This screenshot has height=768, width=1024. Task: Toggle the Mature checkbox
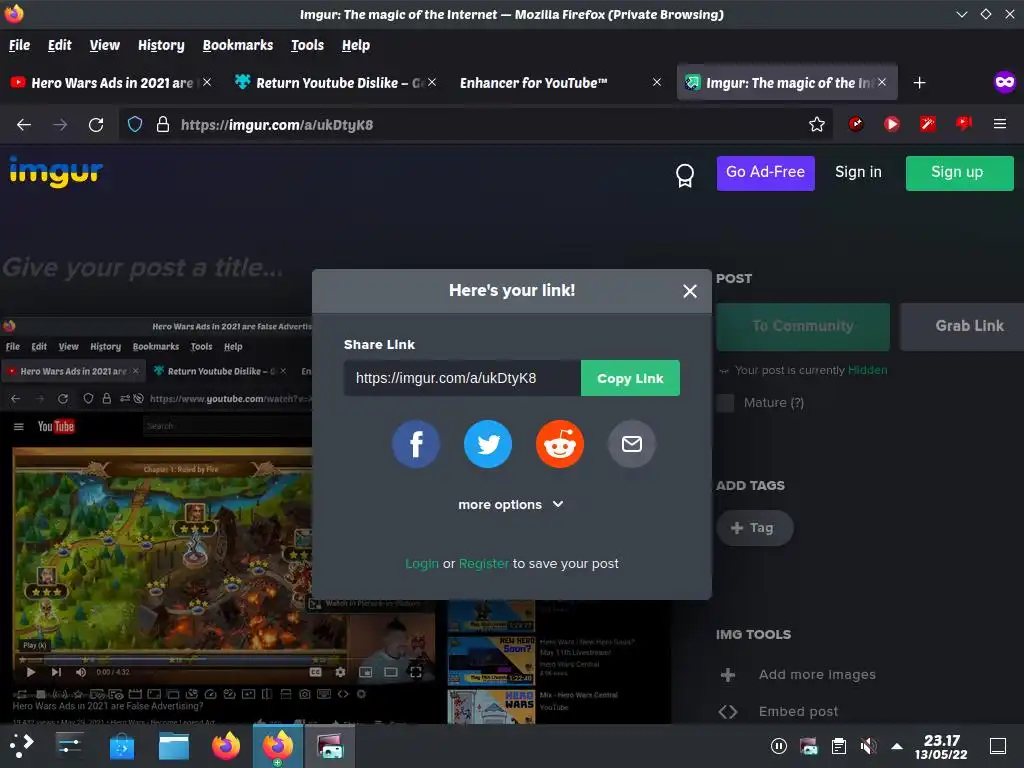726,403
